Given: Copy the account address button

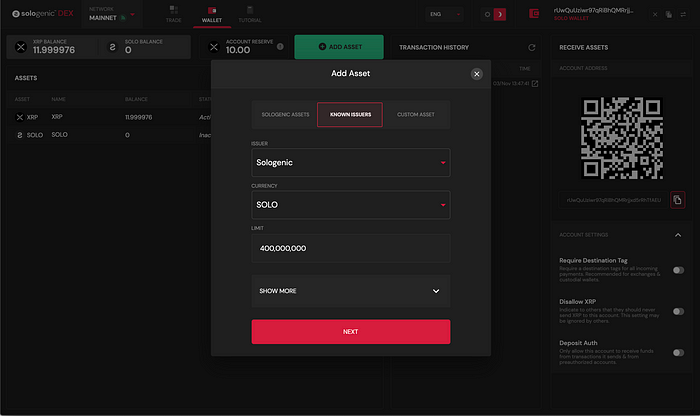Looking at the screenshot, I should click(677, 200).
